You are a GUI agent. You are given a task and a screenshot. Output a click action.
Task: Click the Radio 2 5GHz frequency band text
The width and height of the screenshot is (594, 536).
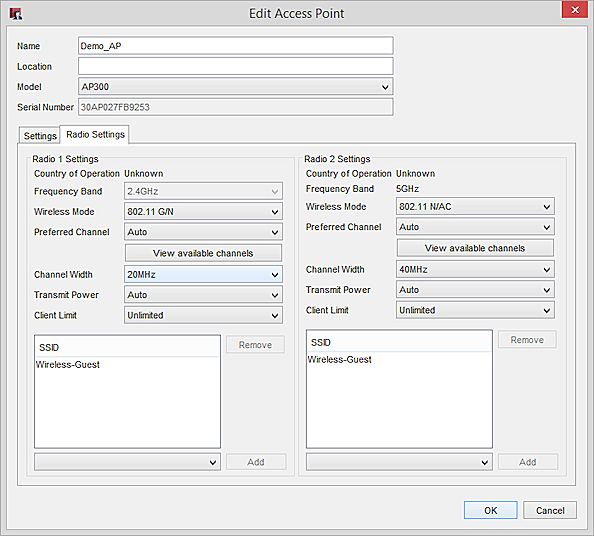pyautogui.click(x=407, y=189)
